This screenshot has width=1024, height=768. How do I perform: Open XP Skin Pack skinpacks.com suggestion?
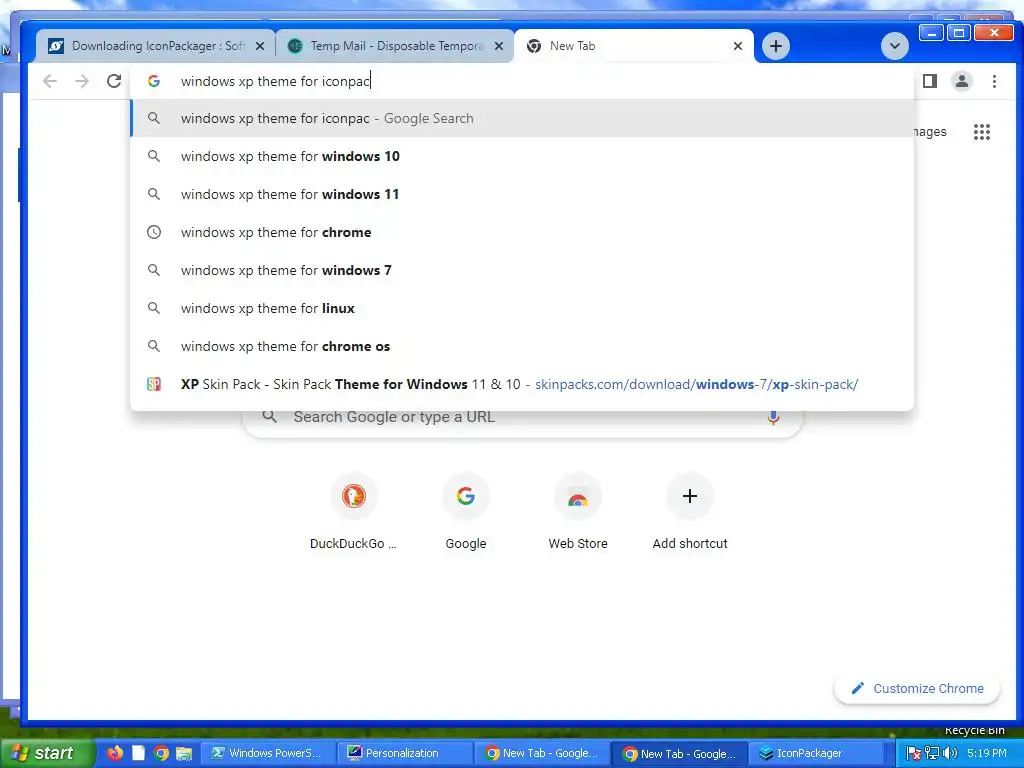(522, 384)
